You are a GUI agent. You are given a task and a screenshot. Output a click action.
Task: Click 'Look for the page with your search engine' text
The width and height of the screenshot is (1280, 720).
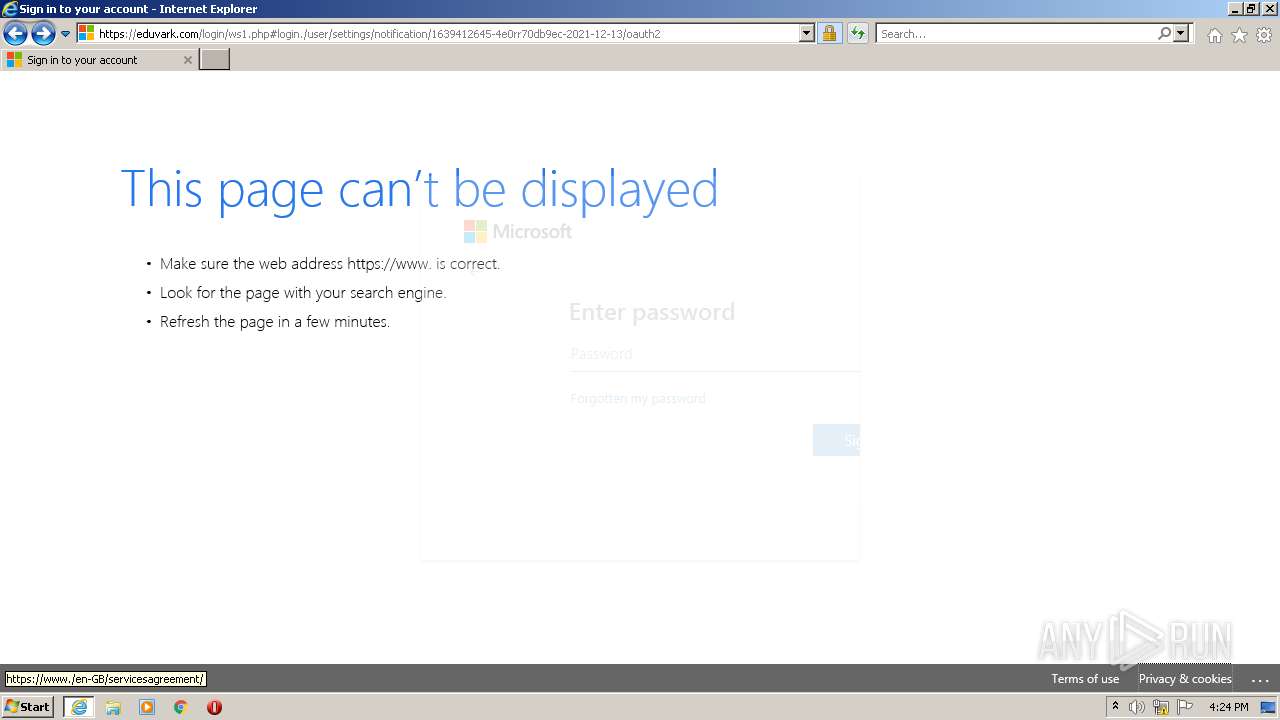(x=303, y=293)
